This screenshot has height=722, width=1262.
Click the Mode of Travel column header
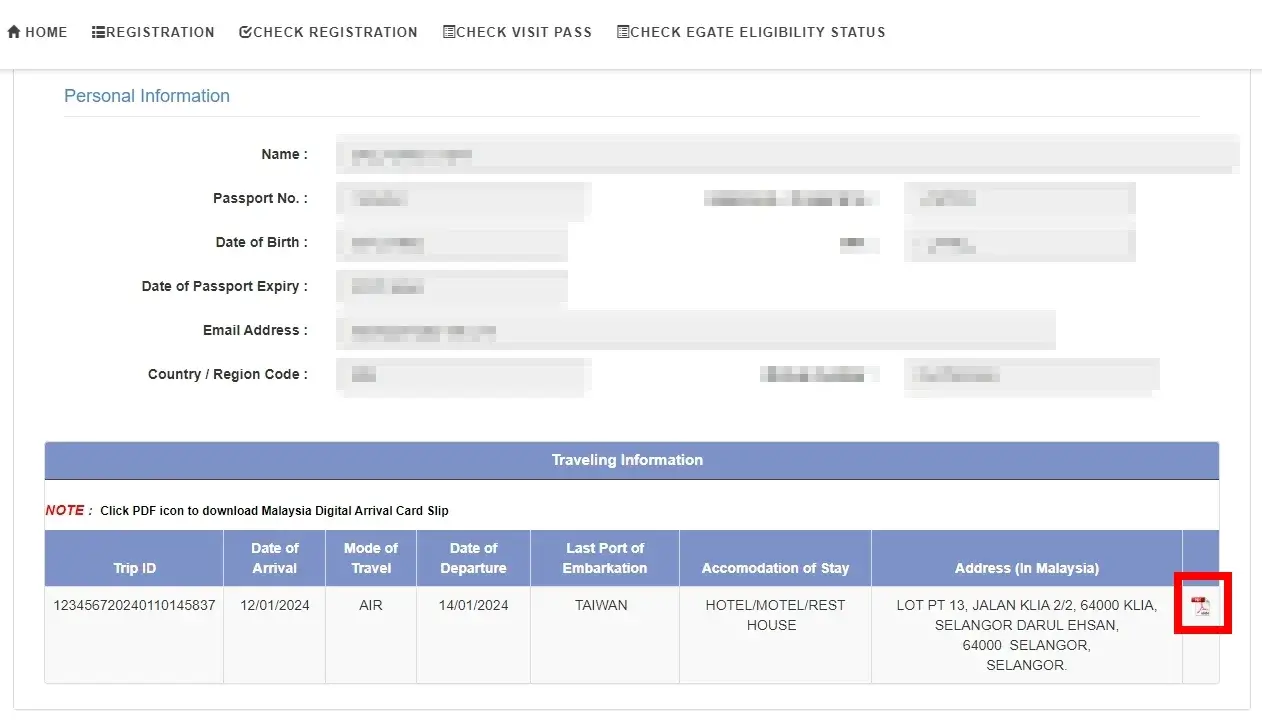pyautogui.click(x=370, y=558)
